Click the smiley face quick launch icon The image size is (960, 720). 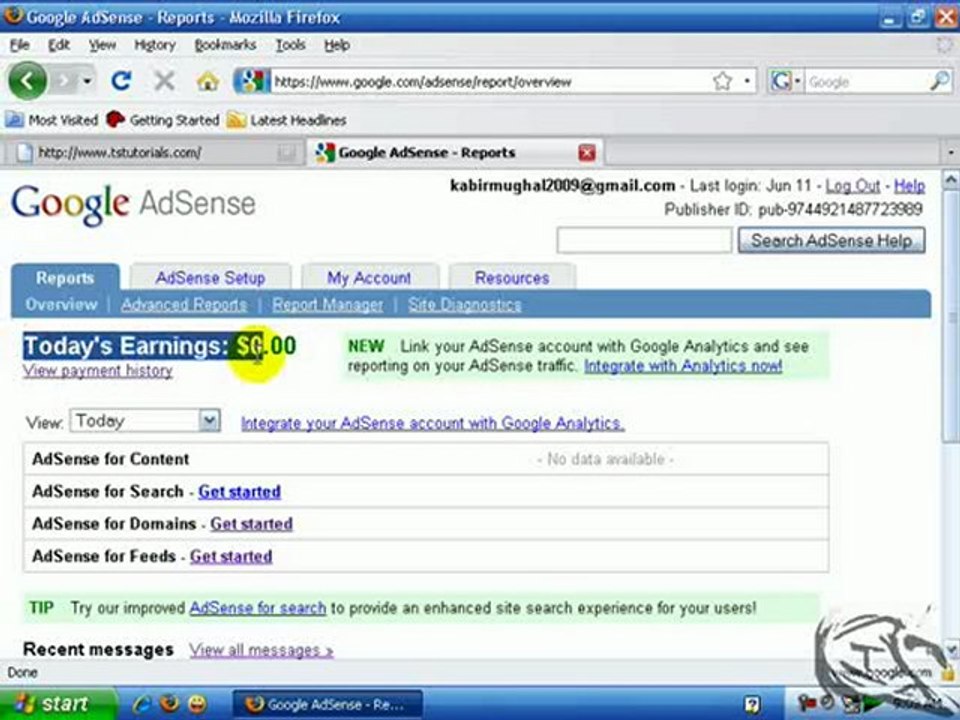tap(197, 704)
